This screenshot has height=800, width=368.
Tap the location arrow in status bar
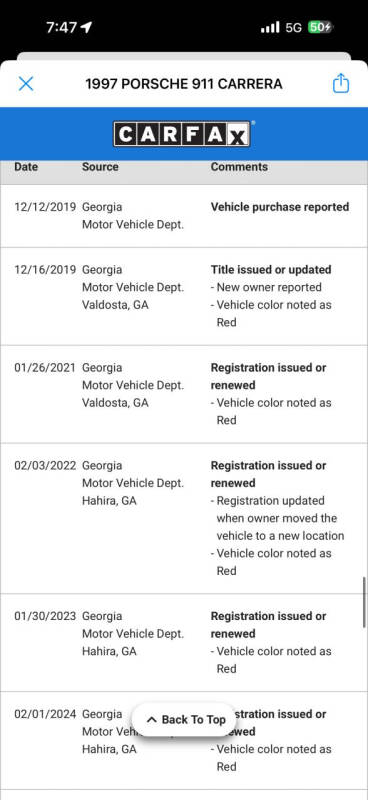pyautogui.click(x=86, y=27)
